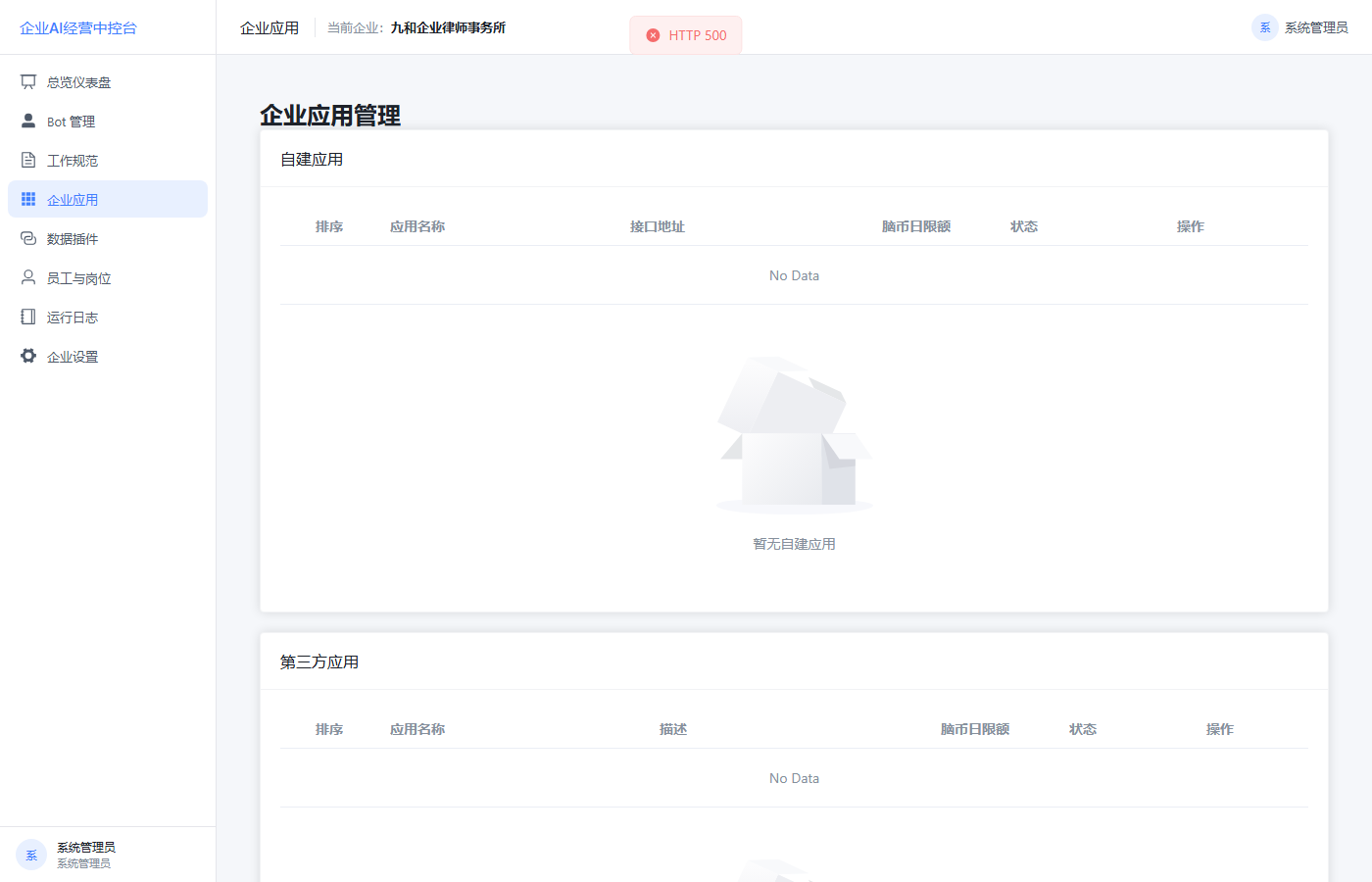This screenshot has height=882, width=1372.
Task: Open Bot 管理 menu item
Action: tap(108, 121)
